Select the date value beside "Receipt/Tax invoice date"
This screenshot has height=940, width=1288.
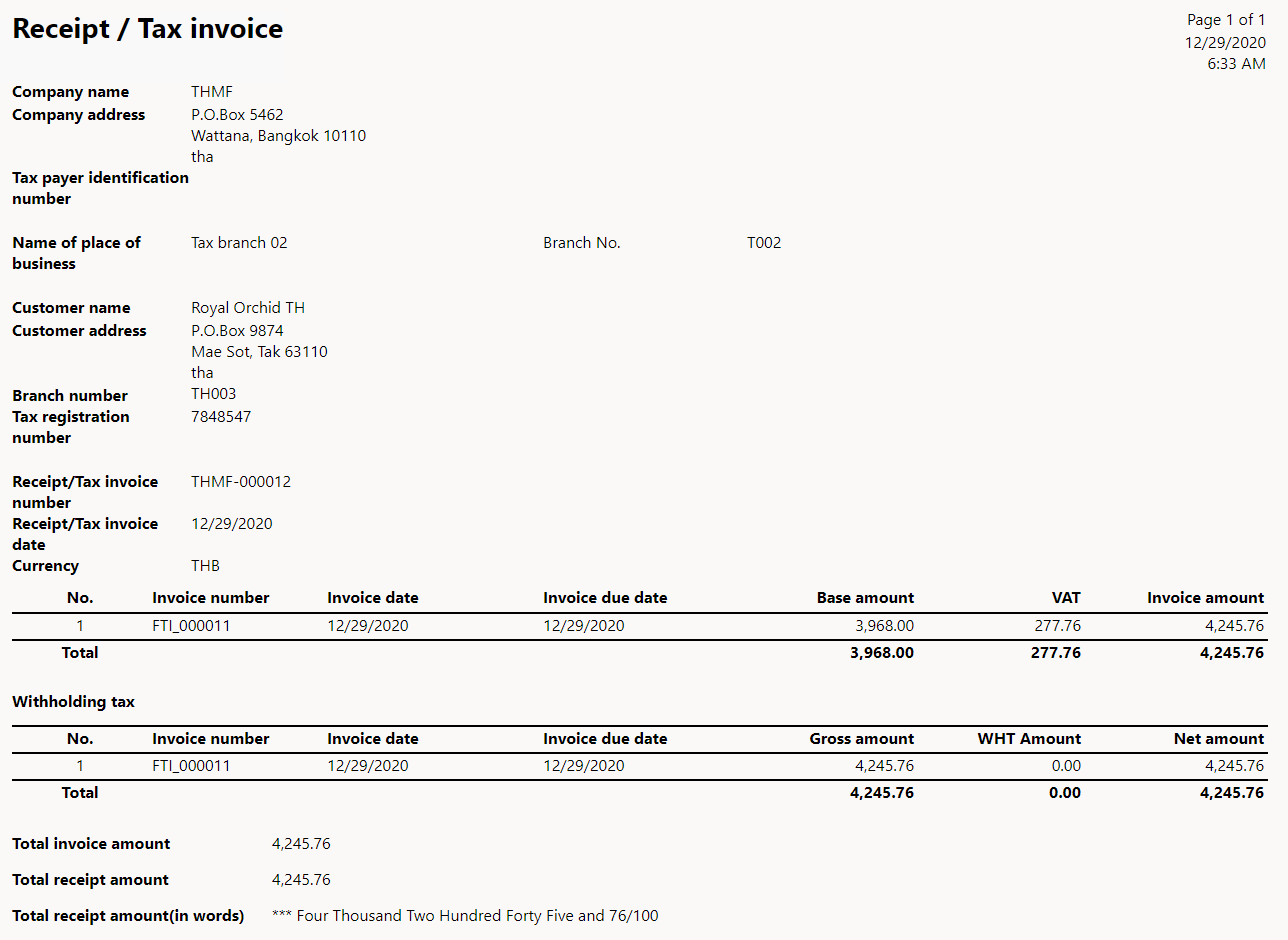232,524
